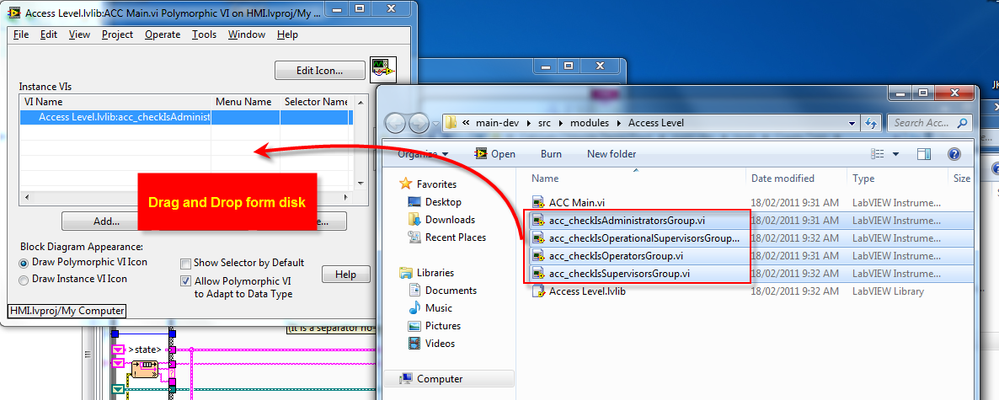Open the Operate menu
The height and width of the screenshot is (400, 999).
[x=162, y=34]
